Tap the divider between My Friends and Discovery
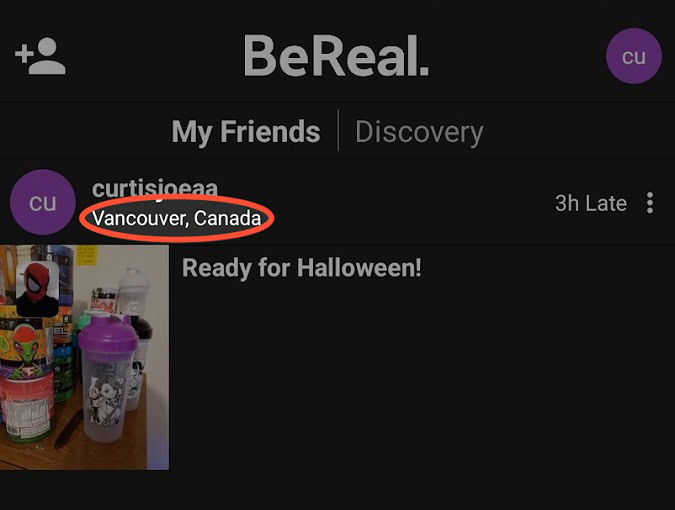The image size is (675, 510). (338, 130)
